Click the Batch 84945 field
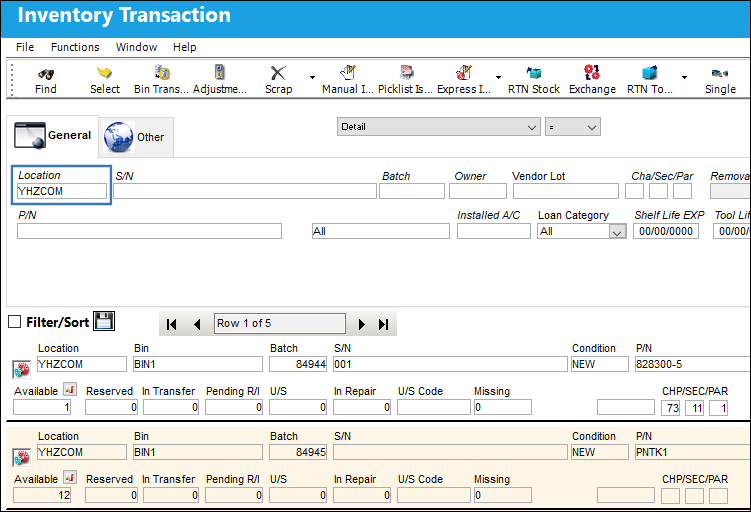This screenshot has height=512, width=751. 298,452
